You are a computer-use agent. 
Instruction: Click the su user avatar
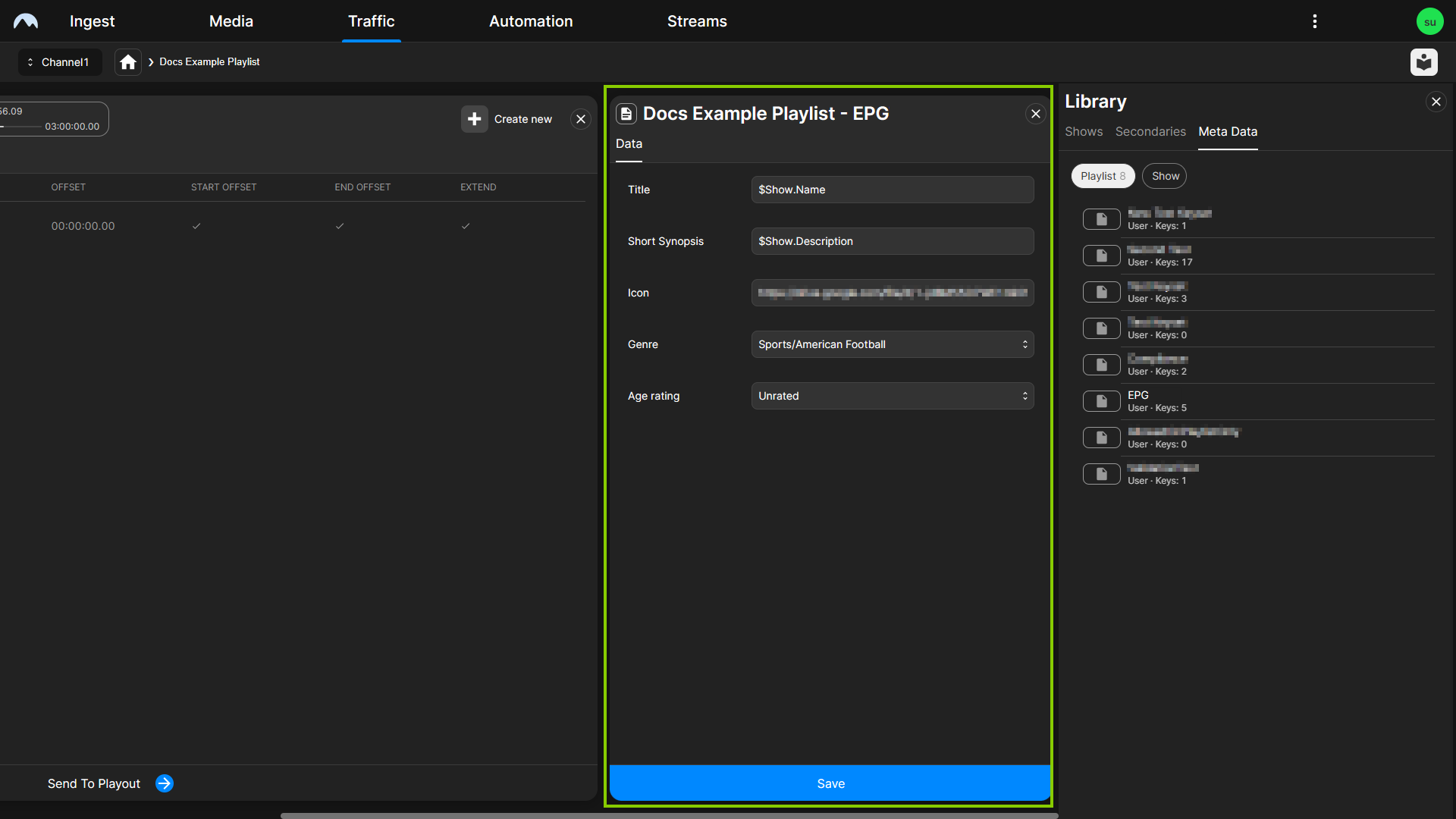[x=1430, y=20]
